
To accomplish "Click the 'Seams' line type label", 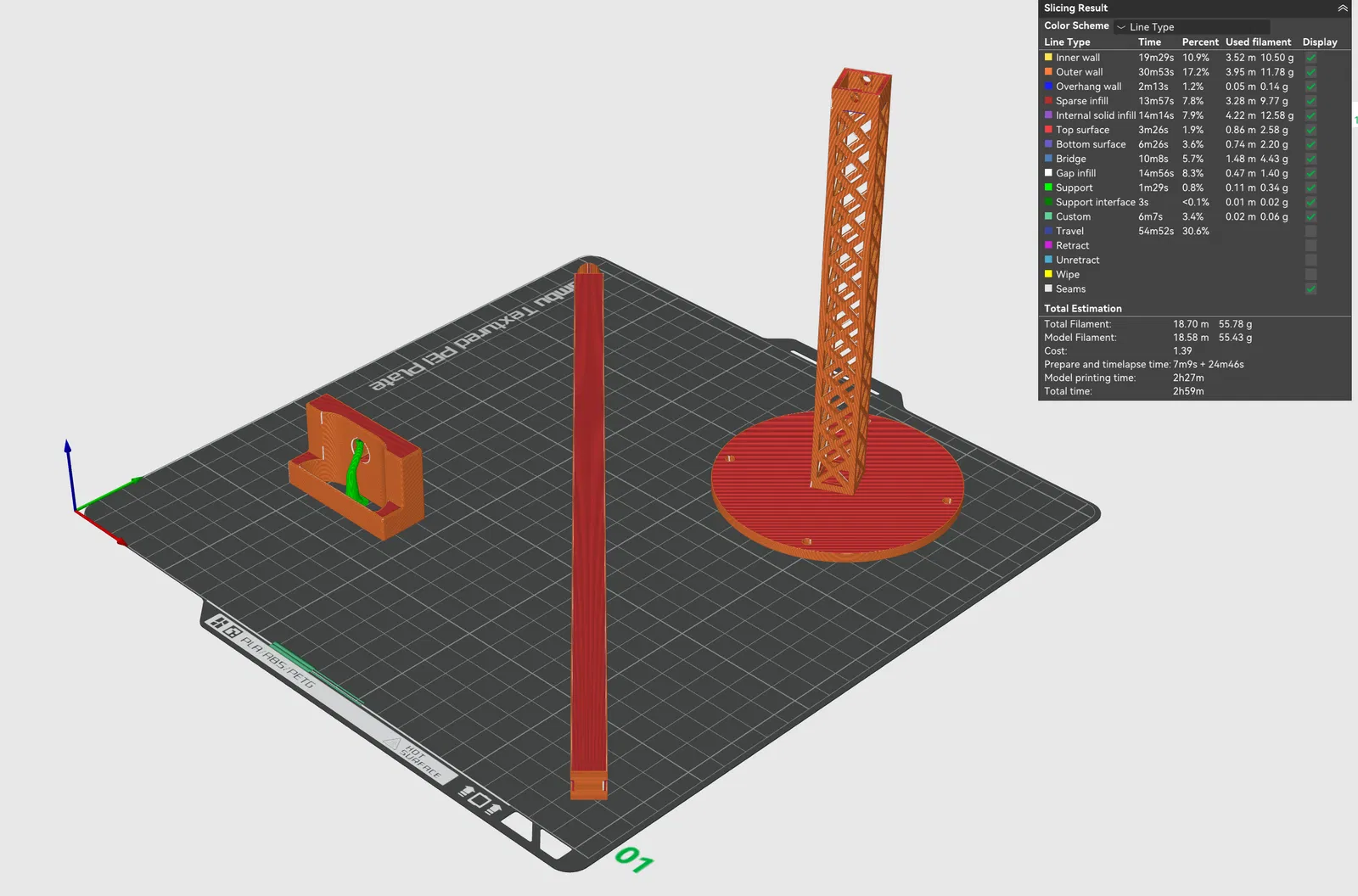I will coord(1070,288).
